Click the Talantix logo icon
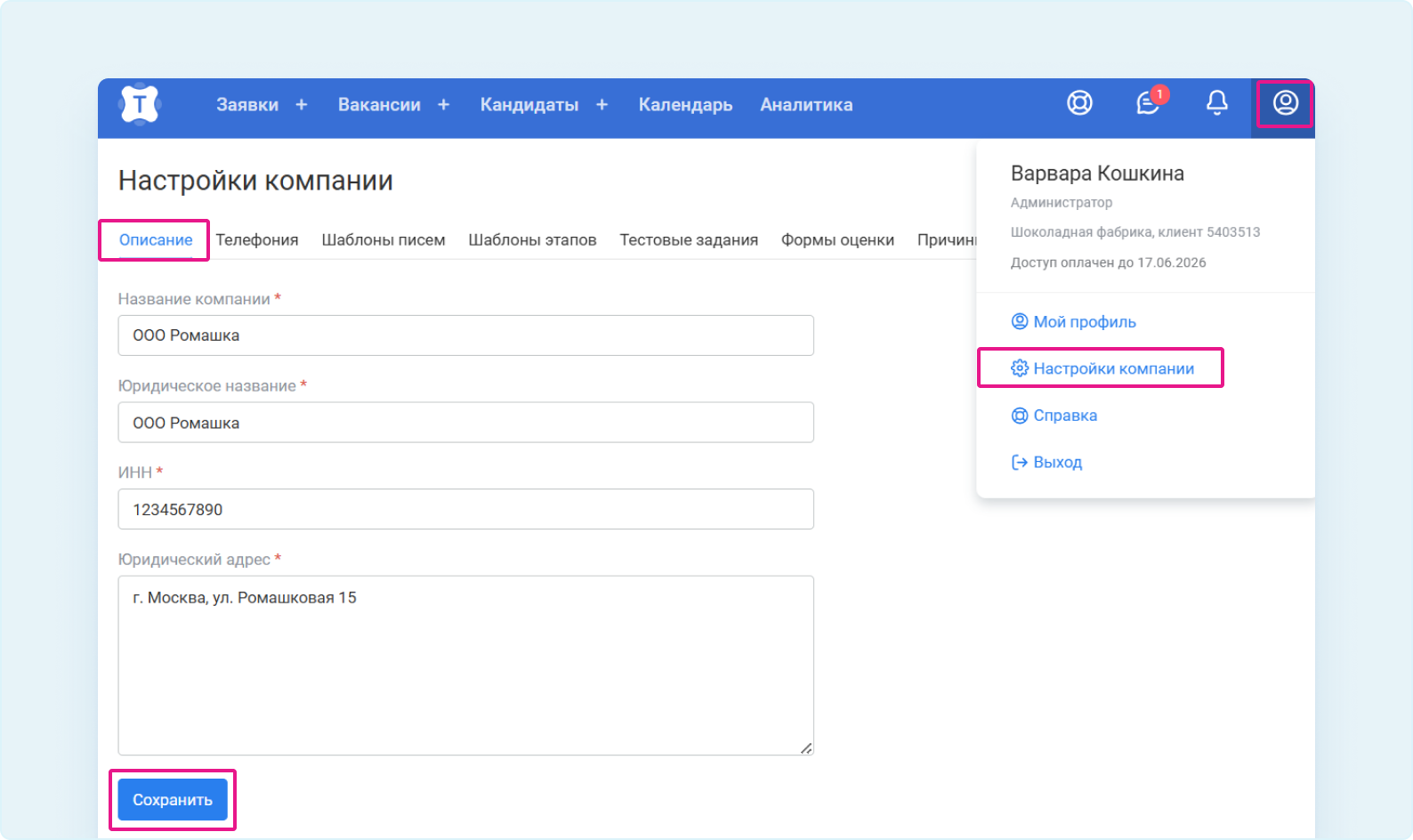 (140, 105)
